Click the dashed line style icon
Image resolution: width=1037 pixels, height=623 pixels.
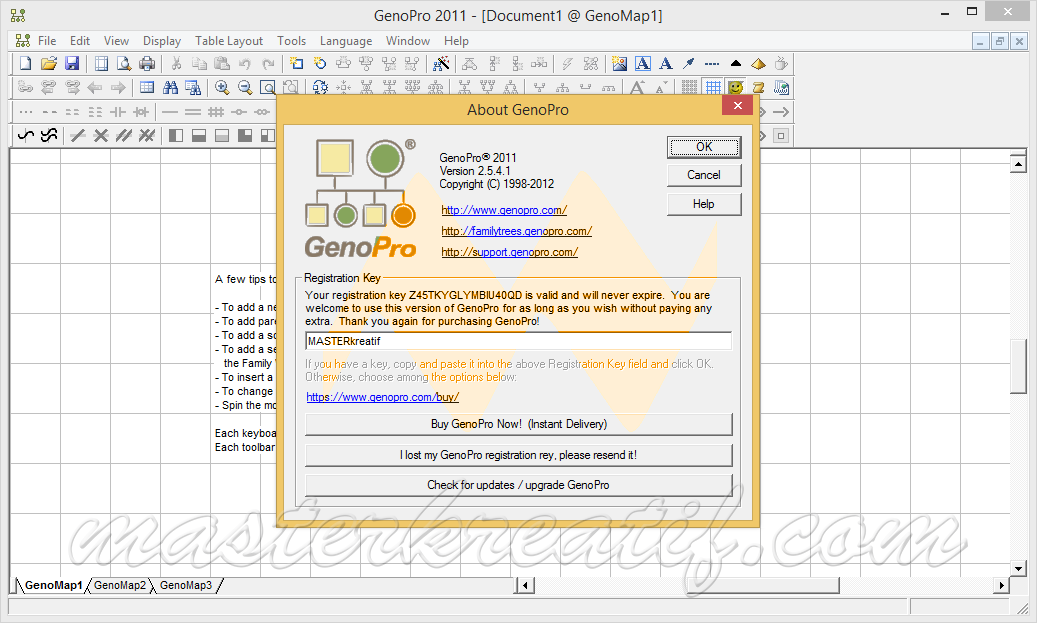pos(712,63)
